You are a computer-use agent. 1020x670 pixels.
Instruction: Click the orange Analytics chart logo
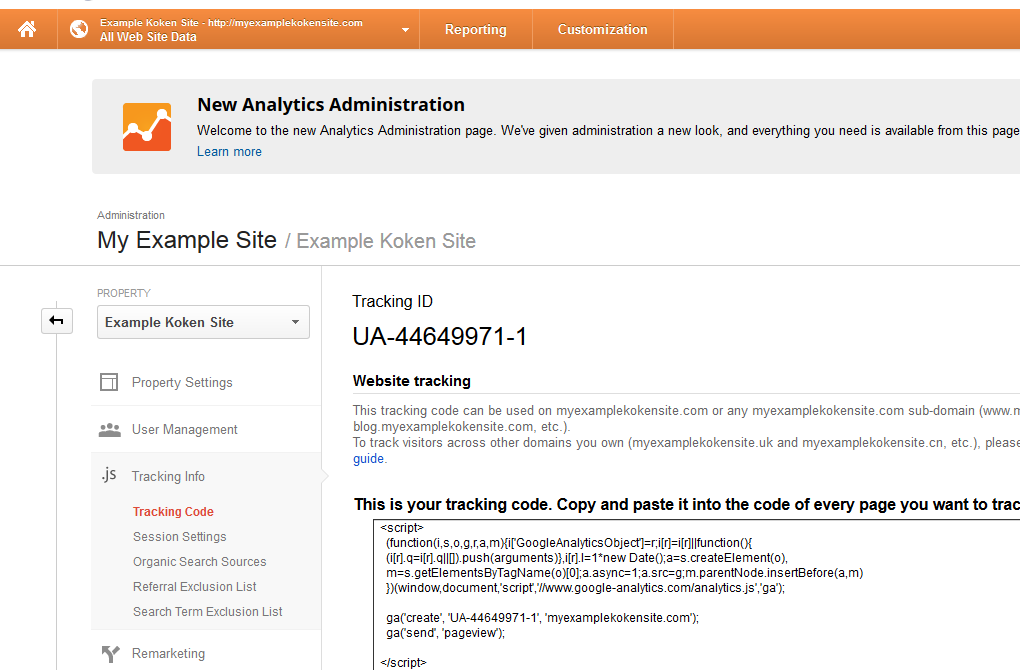(147, 127)
